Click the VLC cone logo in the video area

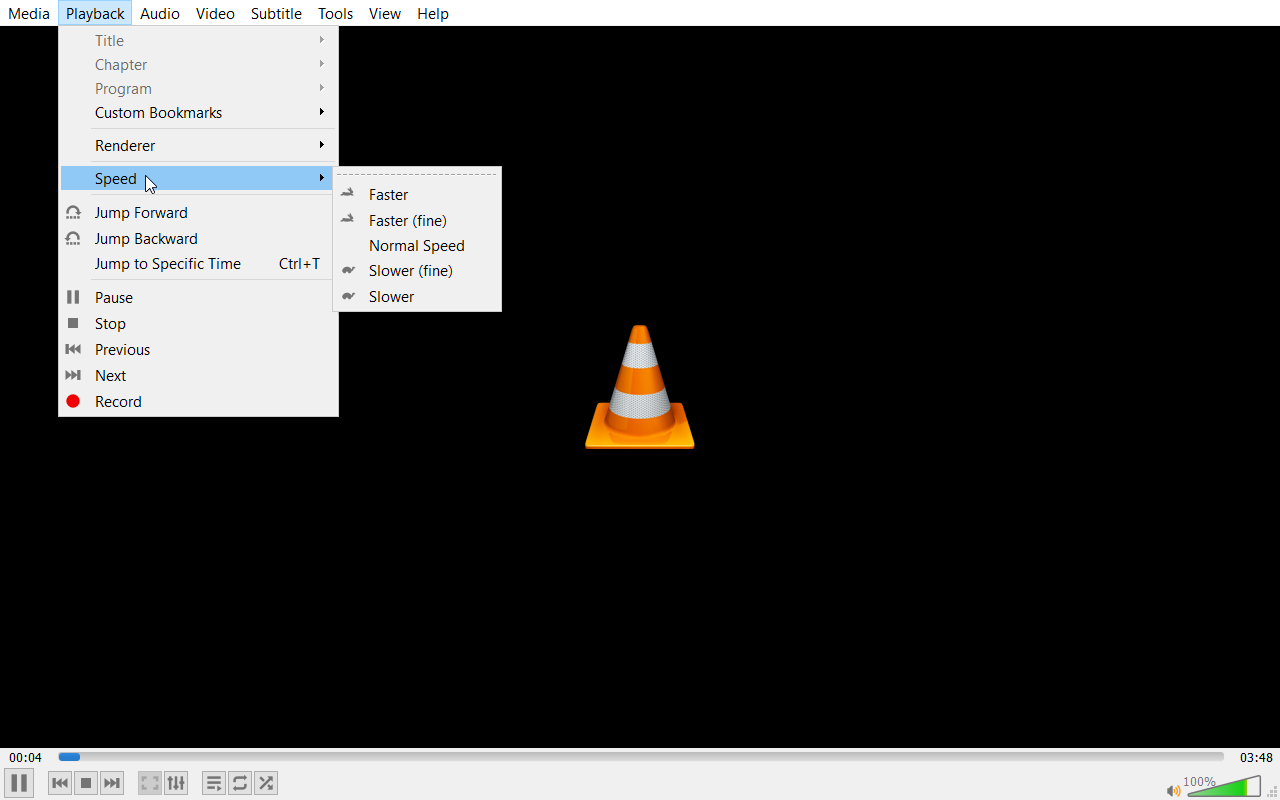click(640, 387)
